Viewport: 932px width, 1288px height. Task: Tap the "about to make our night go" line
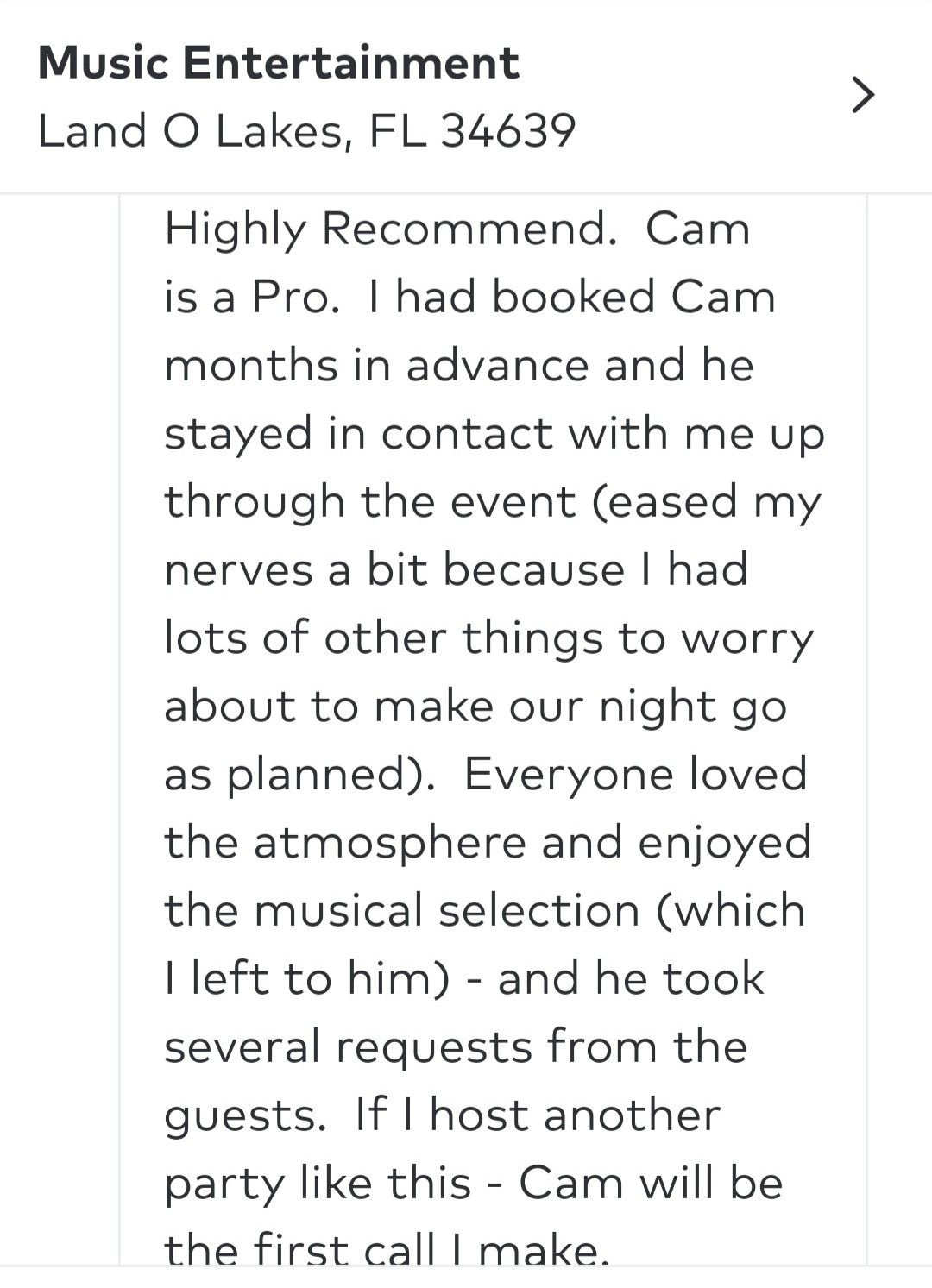click(475, 707)
